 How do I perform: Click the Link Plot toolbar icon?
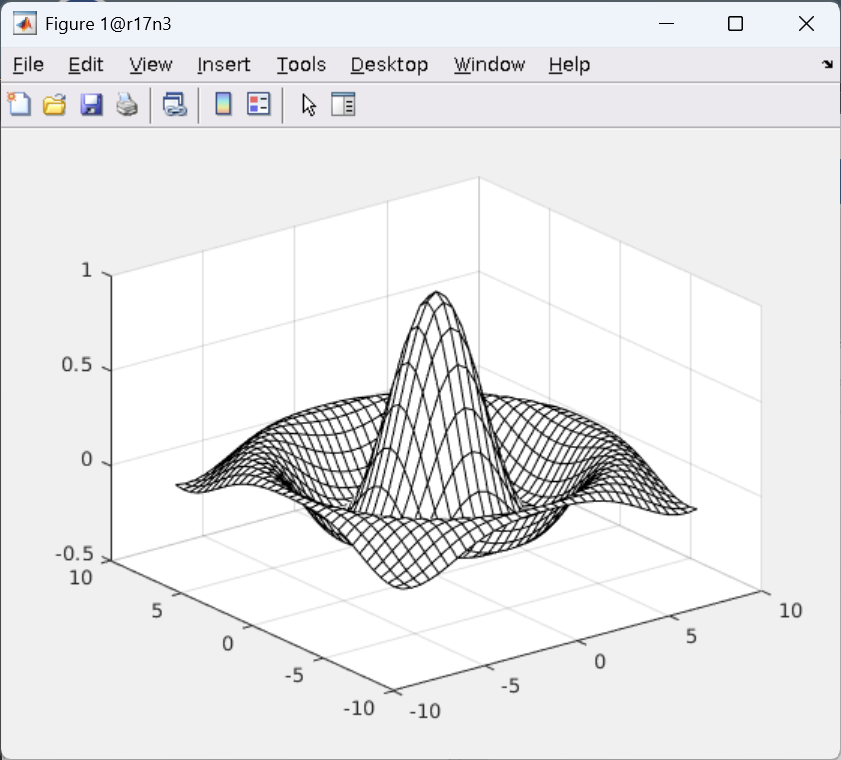(x=175, y=104)
